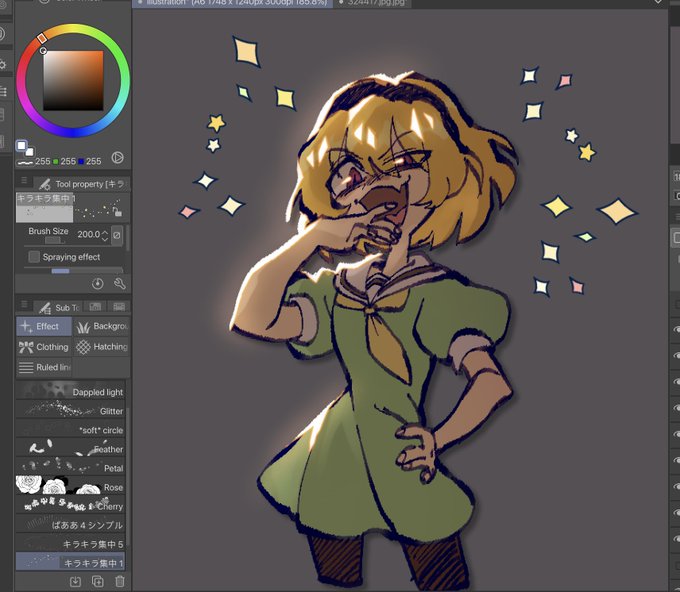Select キラキラ集中１ in sub tool list

coord(71,562)
